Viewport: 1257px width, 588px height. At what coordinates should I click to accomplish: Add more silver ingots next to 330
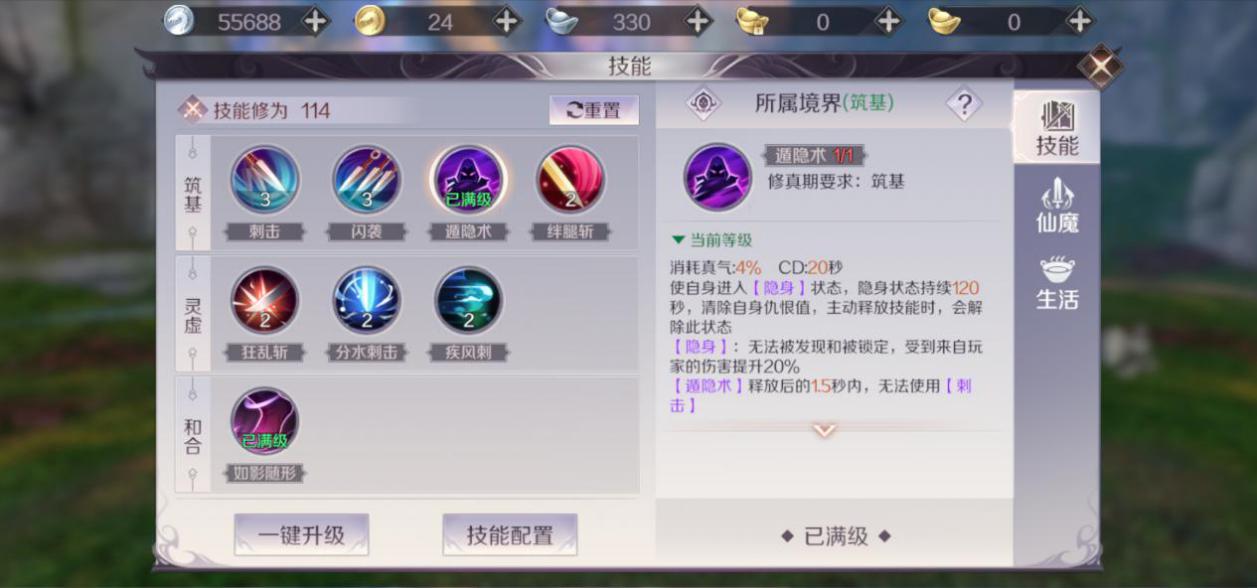point(697,21)
